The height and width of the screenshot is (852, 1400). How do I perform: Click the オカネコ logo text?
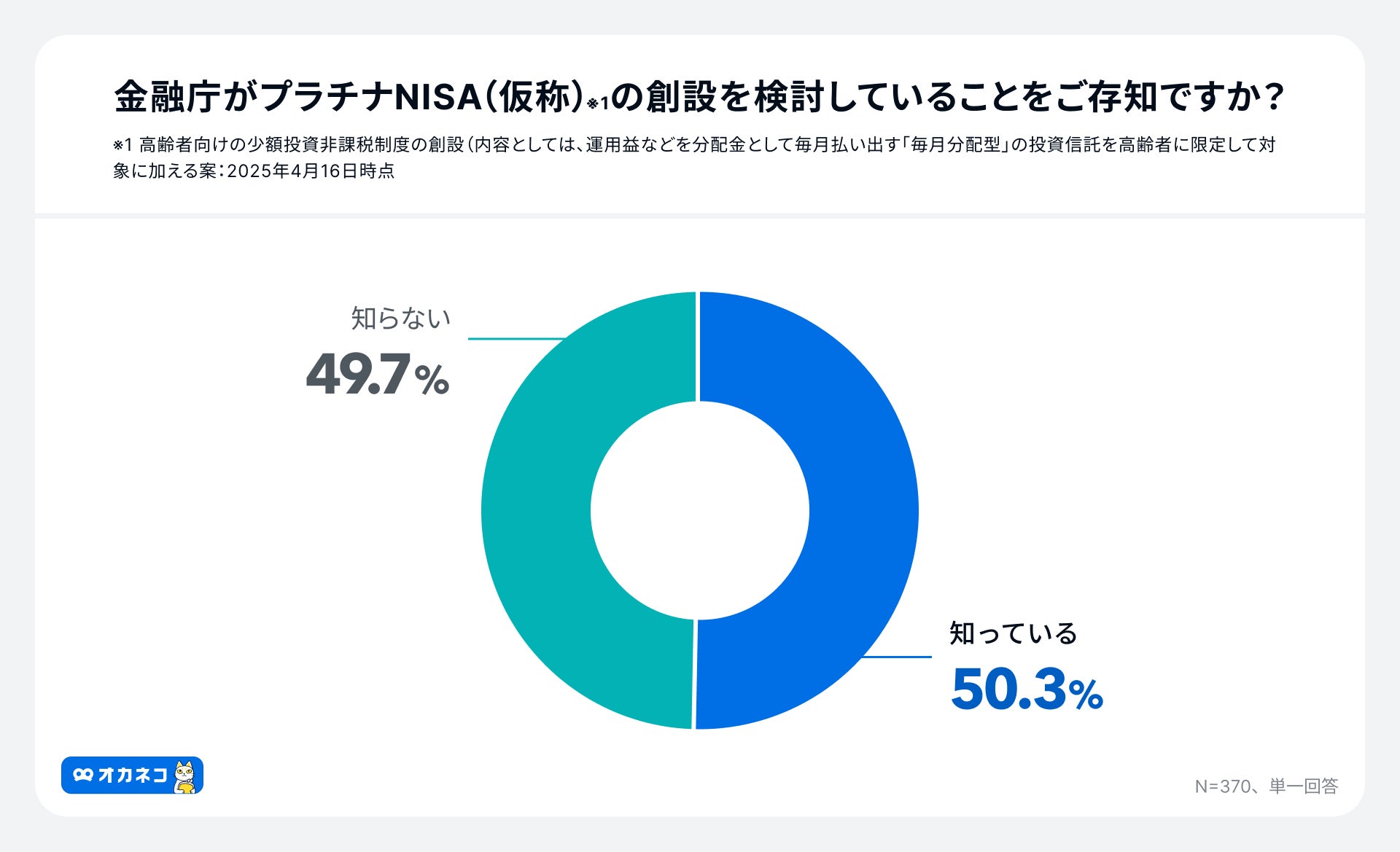tap(133, 775)
